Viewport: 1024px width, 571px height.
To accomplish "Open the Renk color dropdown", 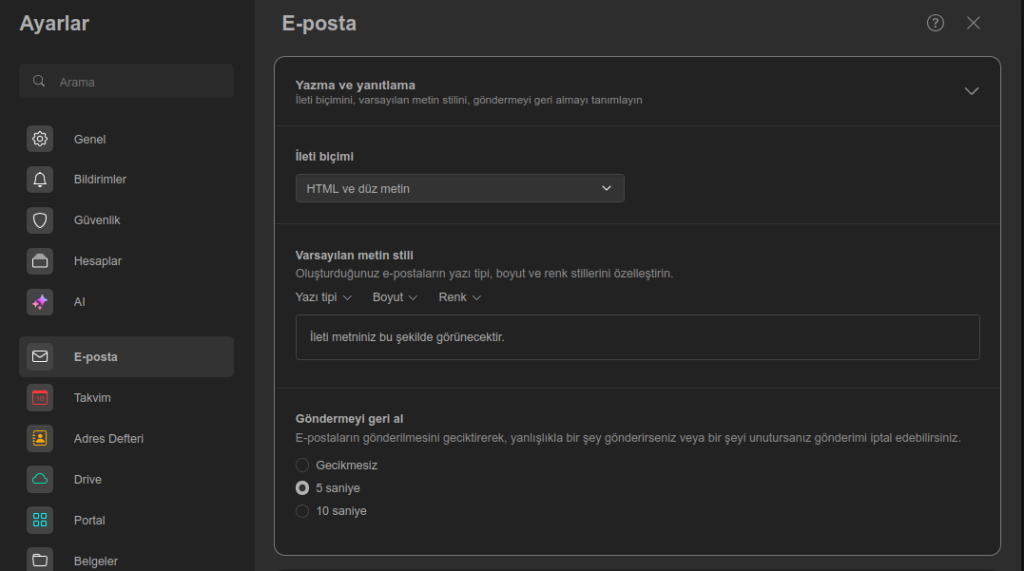I will (460, 297).
